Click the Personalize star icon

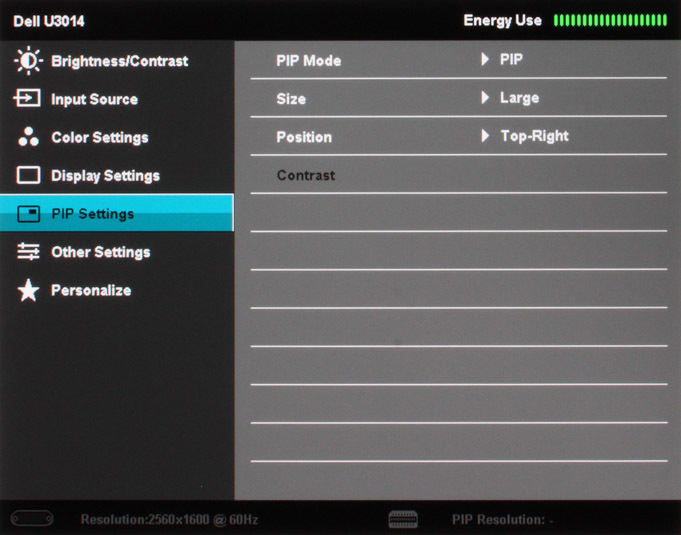pos(28,290)
